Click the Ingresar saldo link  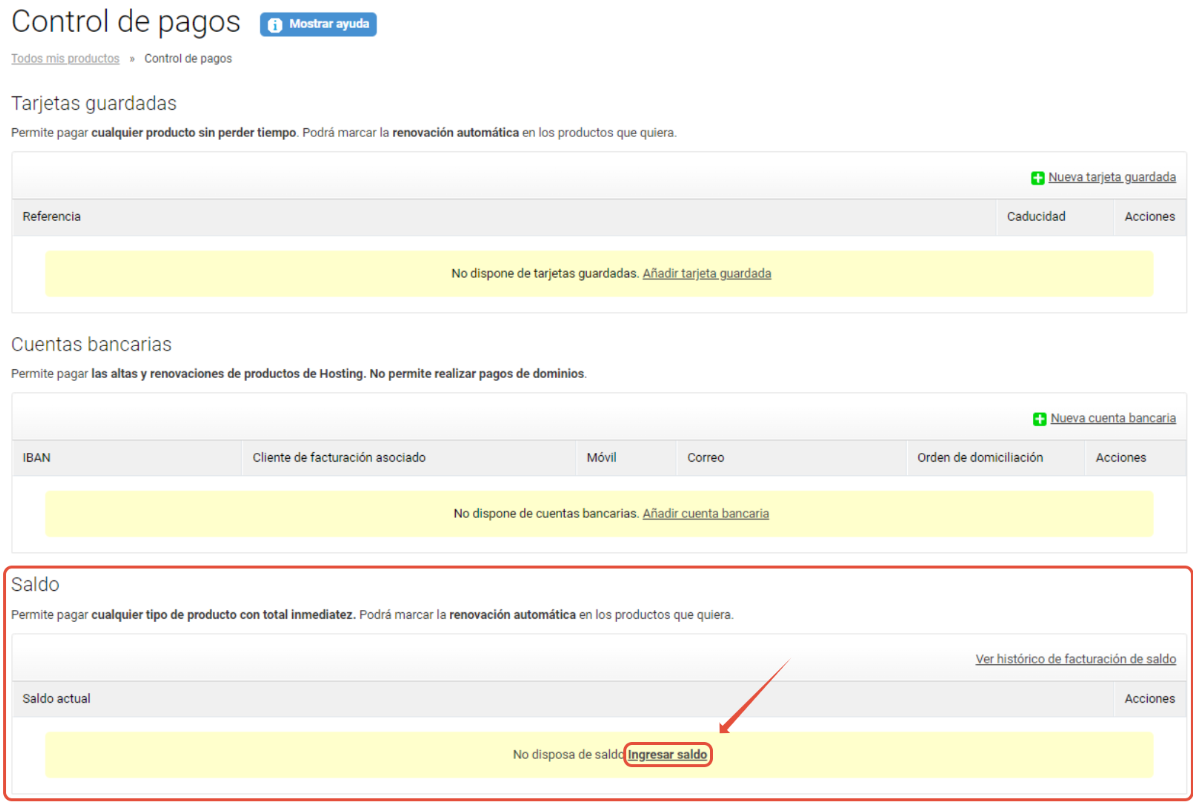(668, 754)
